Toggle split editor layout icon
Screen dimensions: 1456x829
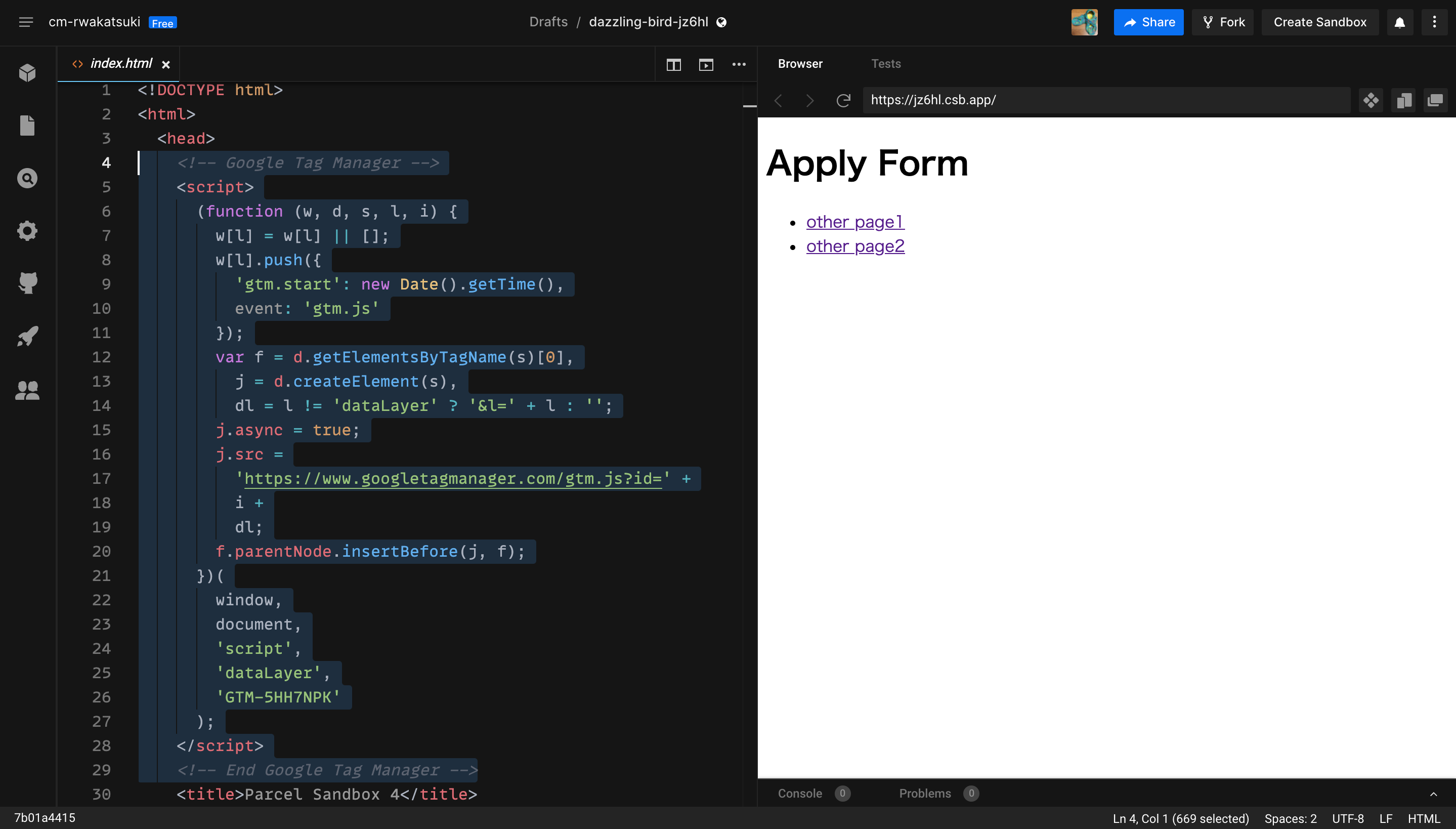[x=674, y=64]
